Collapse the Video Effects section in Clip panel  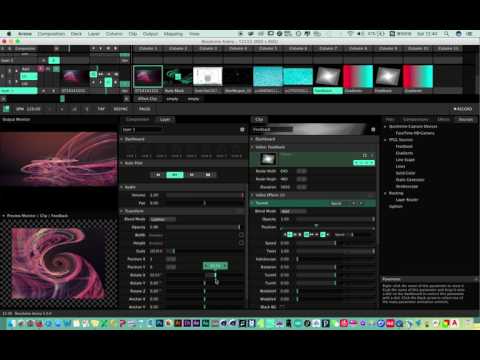point(253,195)
